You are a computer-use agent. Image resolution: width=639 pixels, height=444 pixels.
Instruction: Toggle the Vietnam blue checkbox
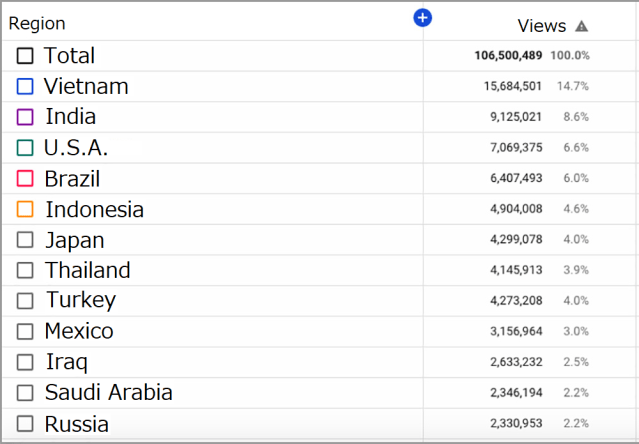[25, 87]
